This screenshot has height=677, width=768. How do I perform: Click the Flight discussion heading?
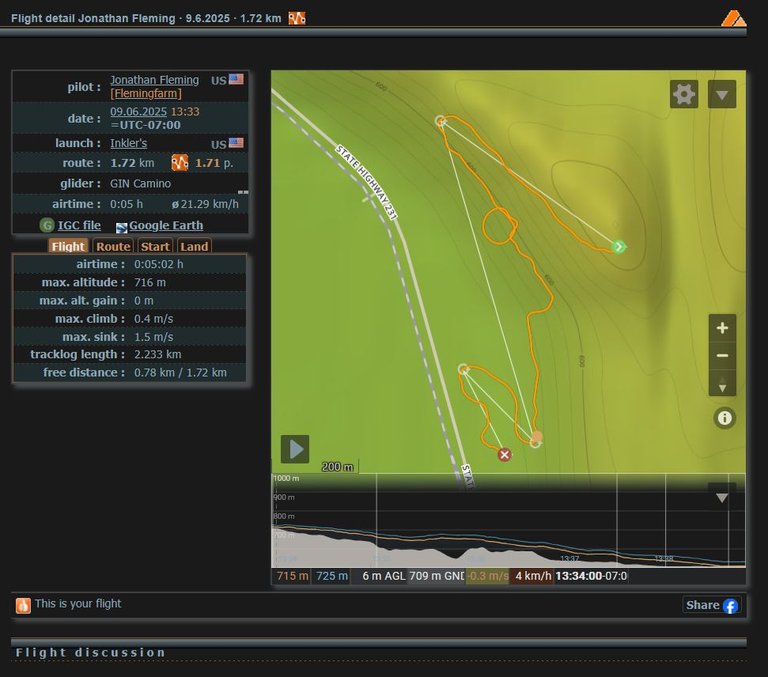[x=90, y=653]
